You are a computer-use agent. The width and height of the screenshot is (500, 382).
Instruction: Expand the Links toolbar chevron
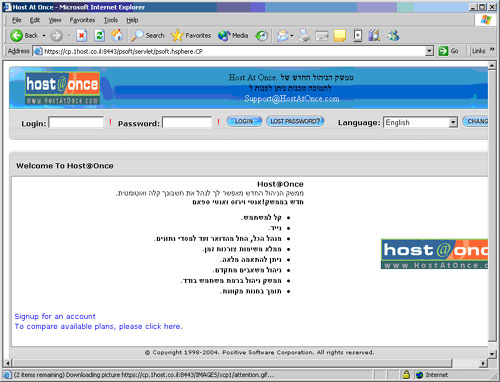pyautogui.click(x=492, y=49)
